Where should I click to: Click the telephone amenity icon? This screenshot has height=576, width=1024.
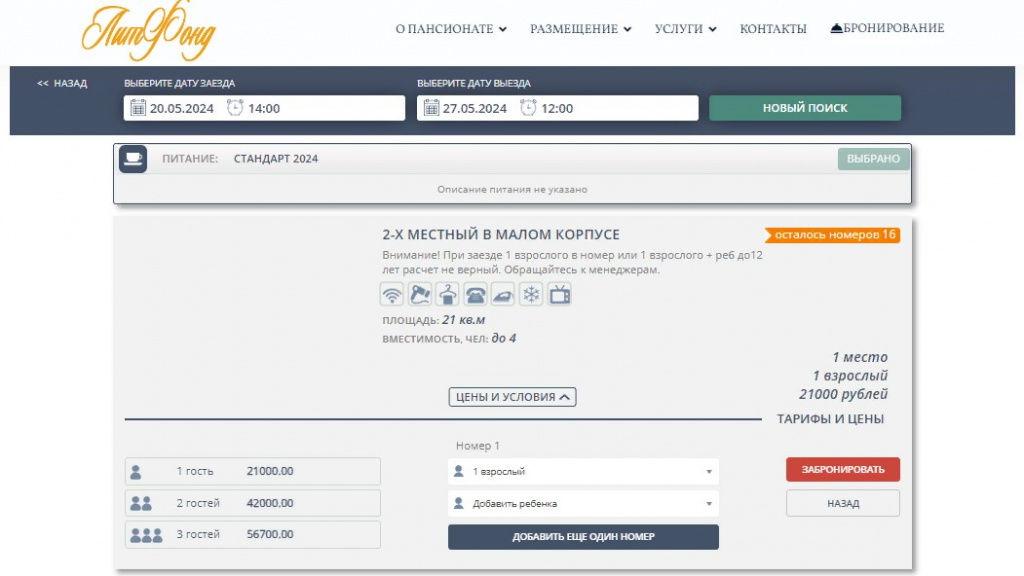pyautogui.click(x=476, y=294)
